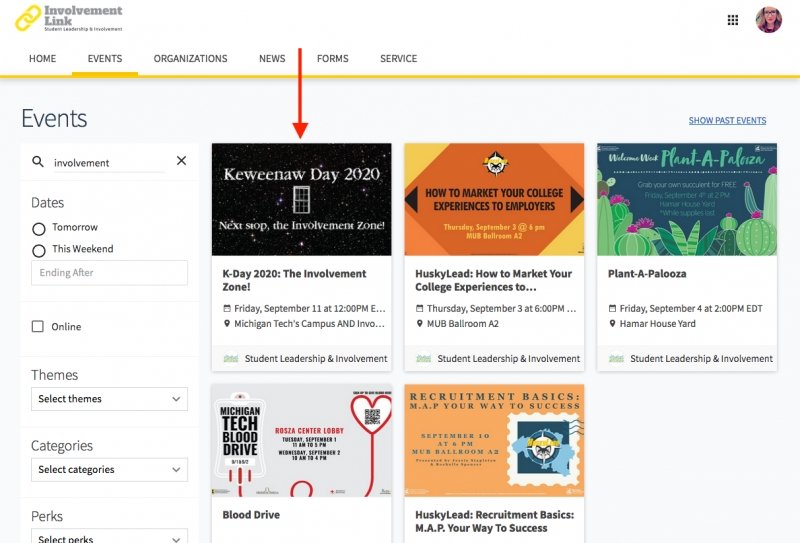The height and width of the screenshot is (543, 800).
Task: Switch to the EVENTS tab
Action: coord(105,59)
